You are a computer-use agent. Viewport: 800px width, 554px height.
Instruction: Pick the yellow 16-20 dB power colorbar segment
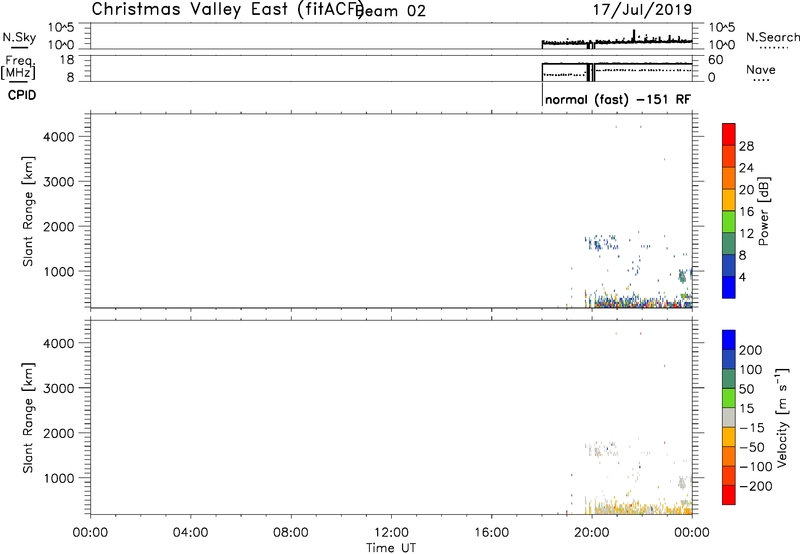point(729,199)
